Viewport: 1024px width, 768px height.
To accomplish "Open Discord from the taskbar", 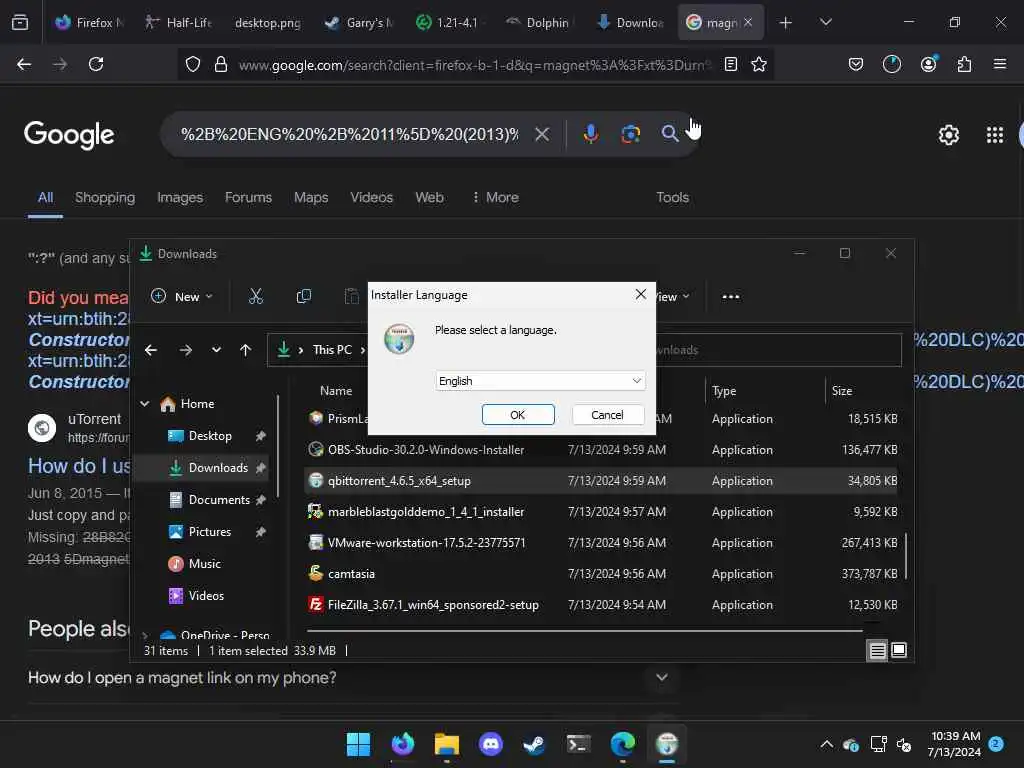I will 490,744.
